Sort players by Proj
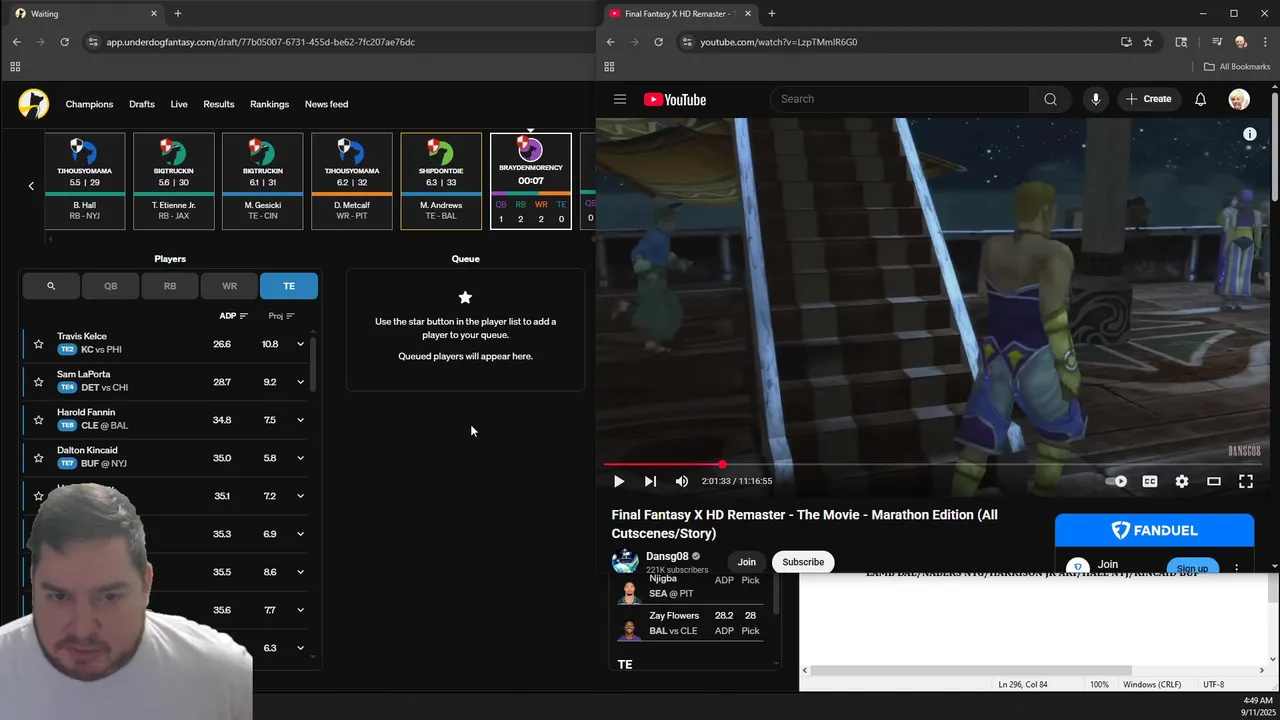The width and height of the screenshot is (1280, 720). click(x=281, y=316)
